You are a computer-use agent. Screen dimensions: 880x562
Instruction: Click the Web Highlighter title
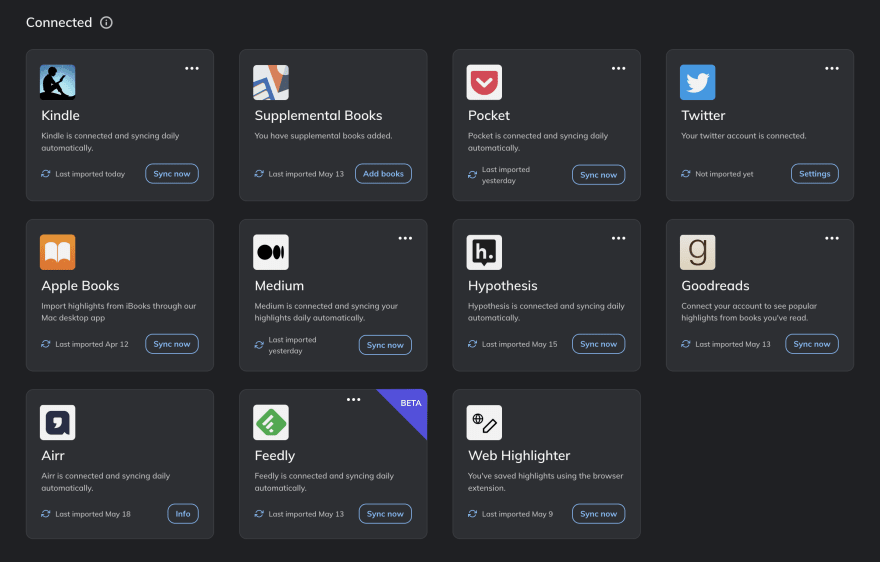tap(519, 455)
